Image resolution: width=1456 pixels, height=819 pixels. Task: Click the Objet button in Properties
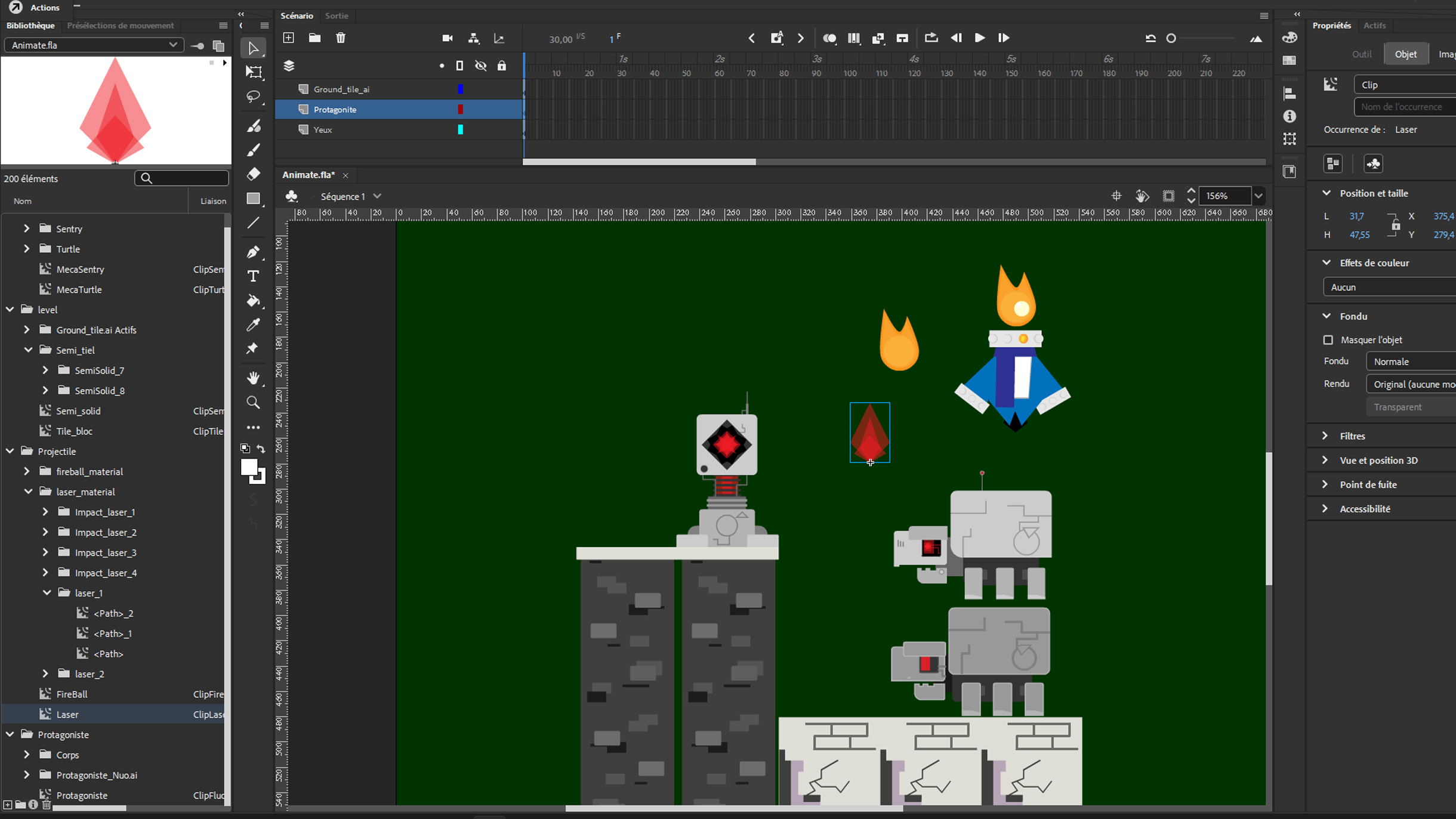coord(1405,53)
